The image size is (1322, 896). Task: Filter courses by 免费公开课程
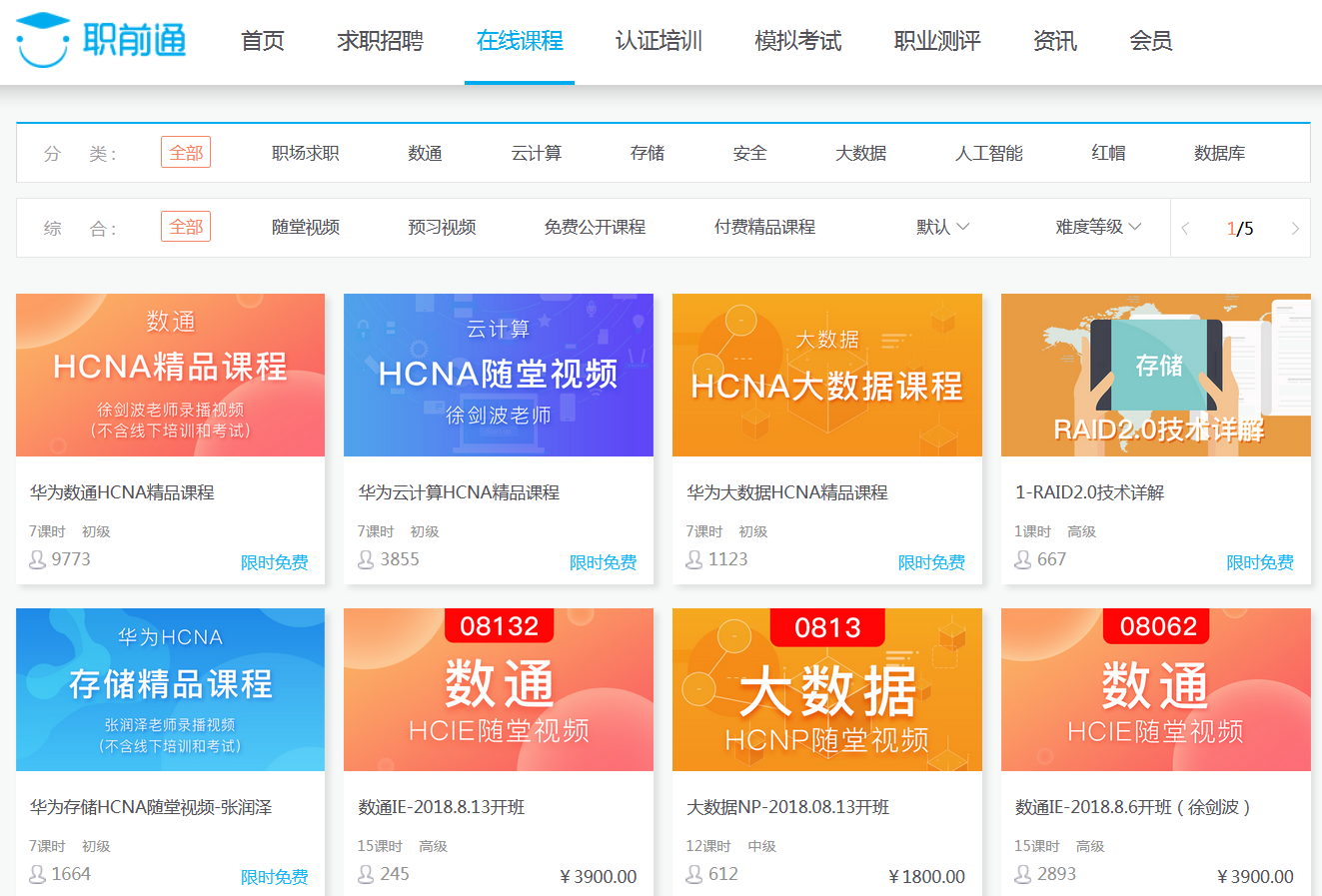click(x=595, y=227)
